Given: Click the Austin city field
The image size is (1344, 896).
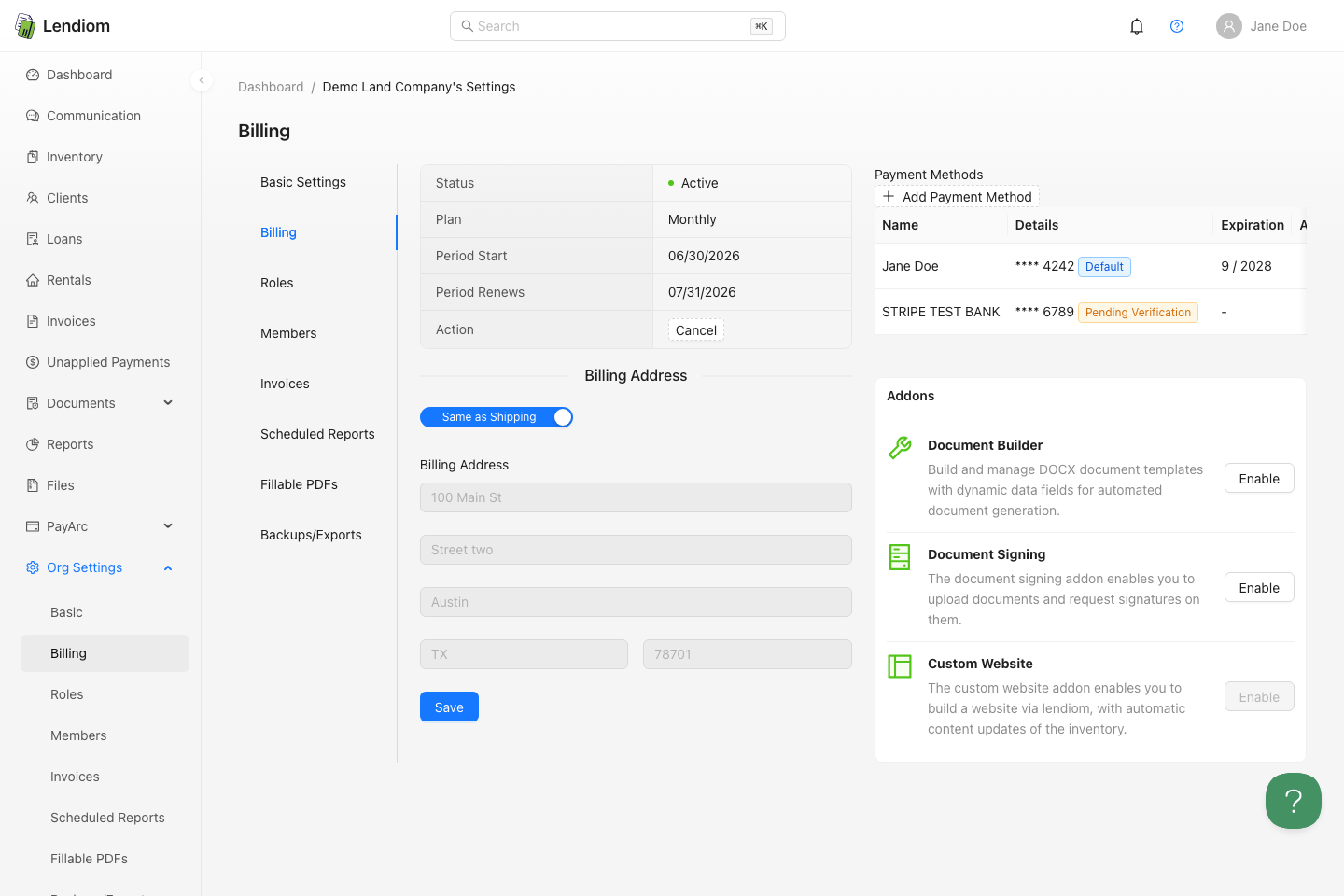Looking at the screenshot, I should (x=636, y=602).
